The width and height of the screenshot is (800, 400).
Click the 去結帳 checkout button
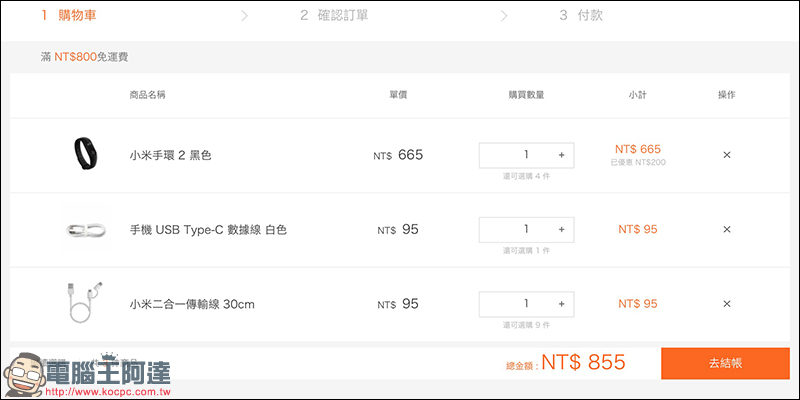point(725,363)
